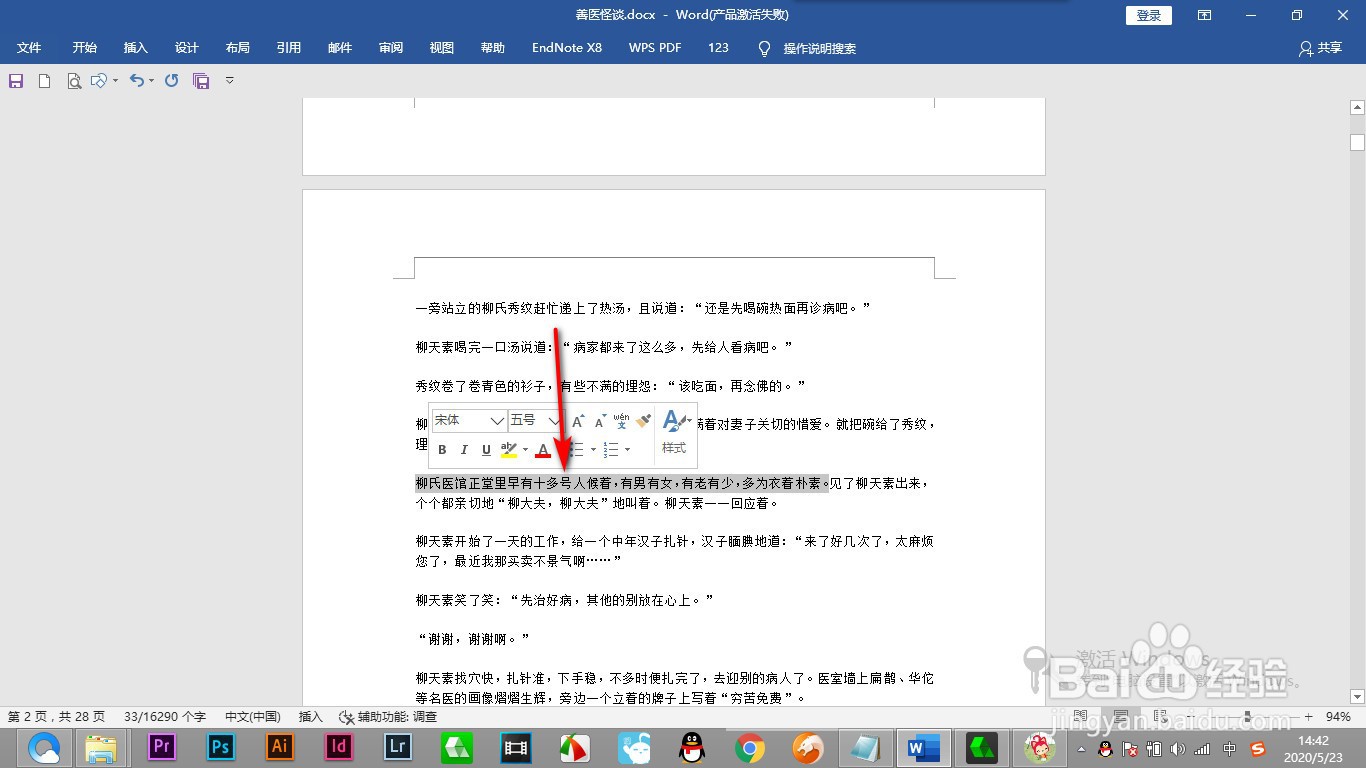Click the Save icon on Quick Access Toolbar
The height and width of the screenshot is (768, 1366).
tap(14, 80)
